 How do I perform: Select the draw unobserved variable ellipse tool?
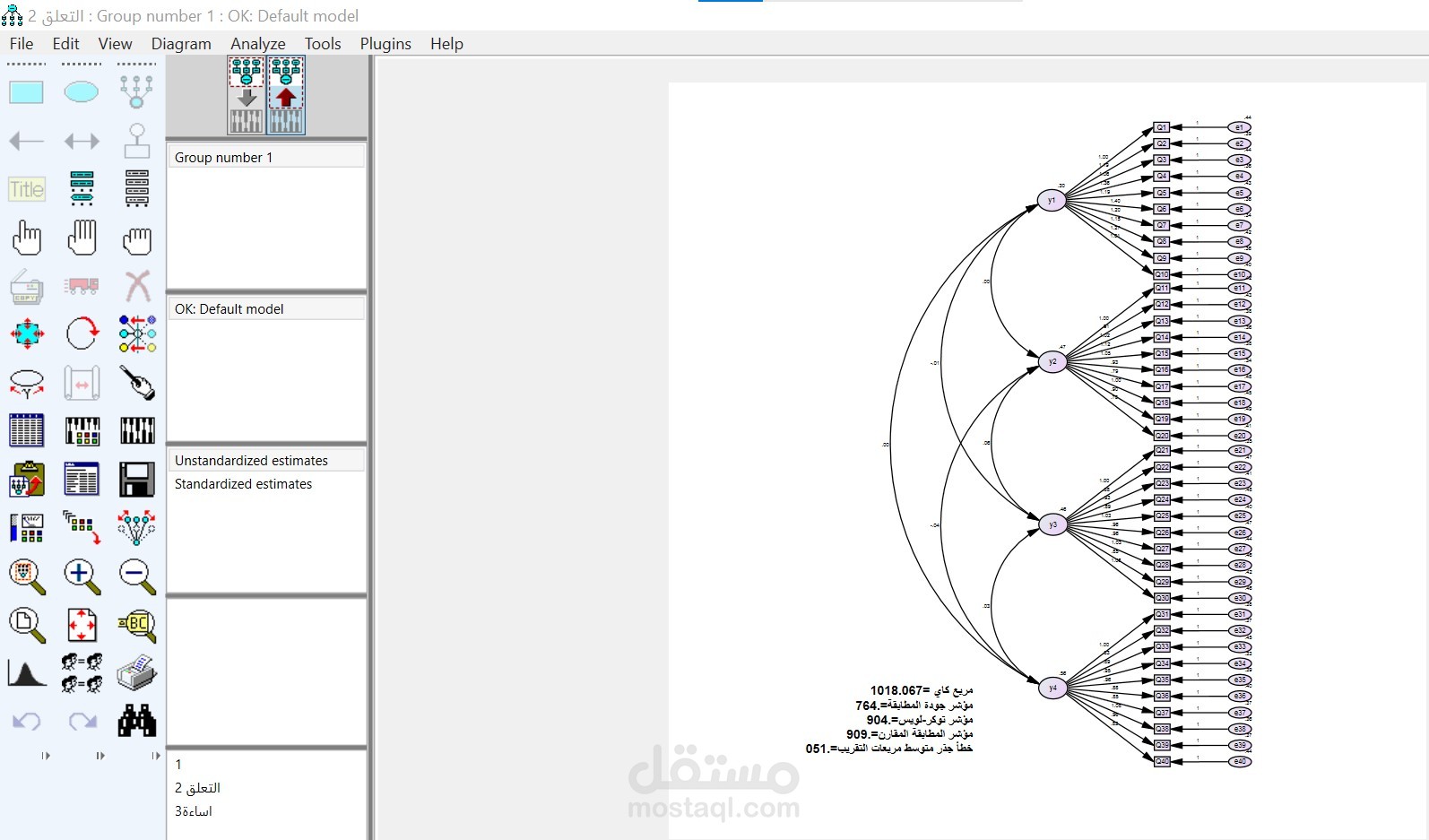point(82,91)
